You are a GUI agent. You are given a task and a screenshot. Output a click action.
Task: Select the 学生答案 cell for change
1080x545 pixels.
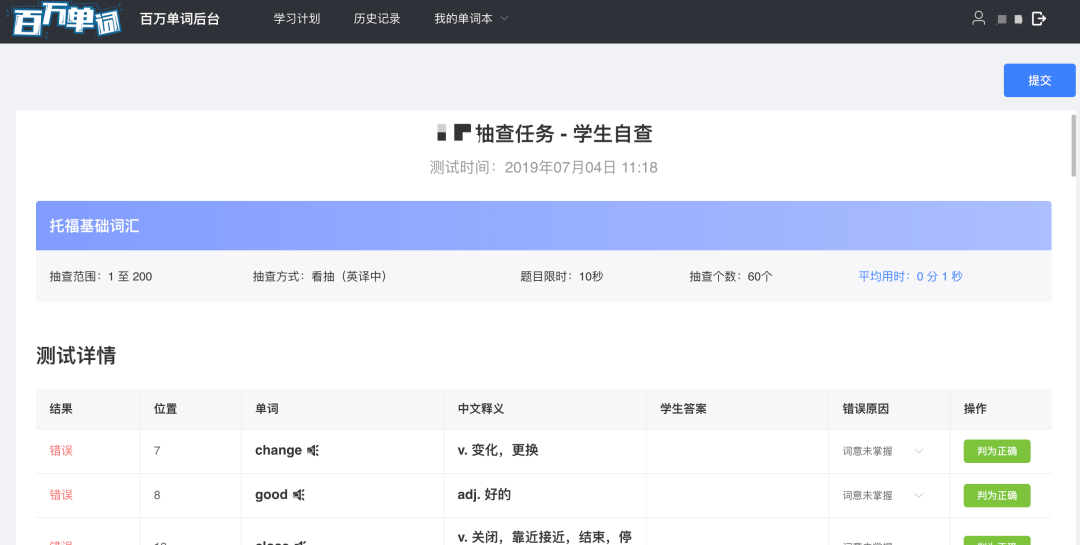coord(737,451)
